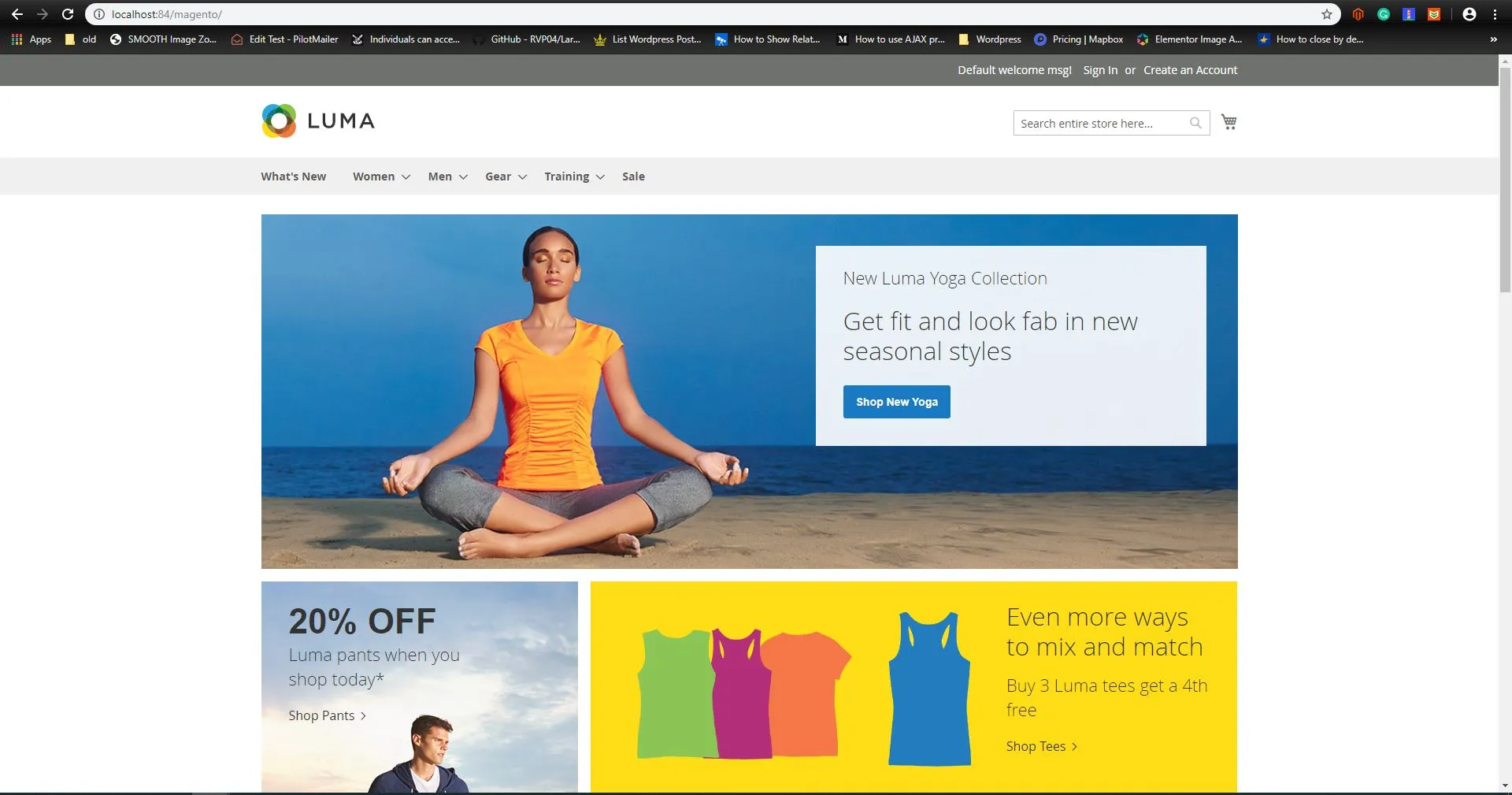Click the Shop Tees link

[x=1041, y=746]
